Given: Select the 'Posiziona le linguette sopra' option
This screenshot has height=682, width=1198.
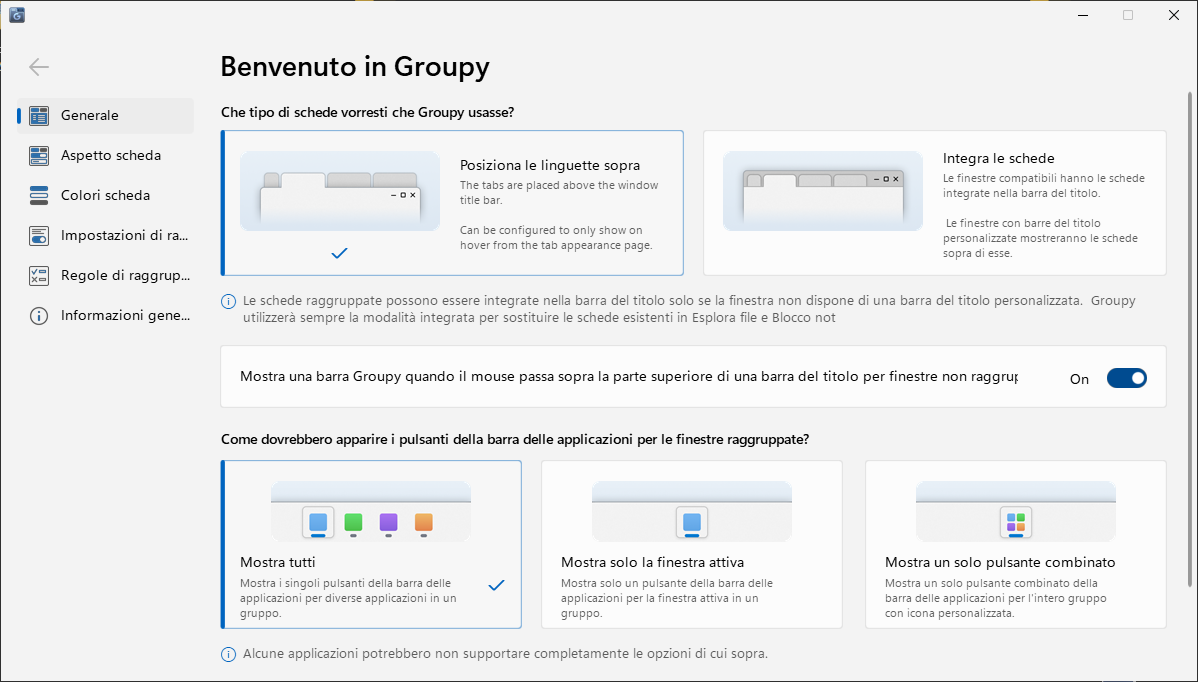Looking at the screenshot, I should (x=452, y=203).
